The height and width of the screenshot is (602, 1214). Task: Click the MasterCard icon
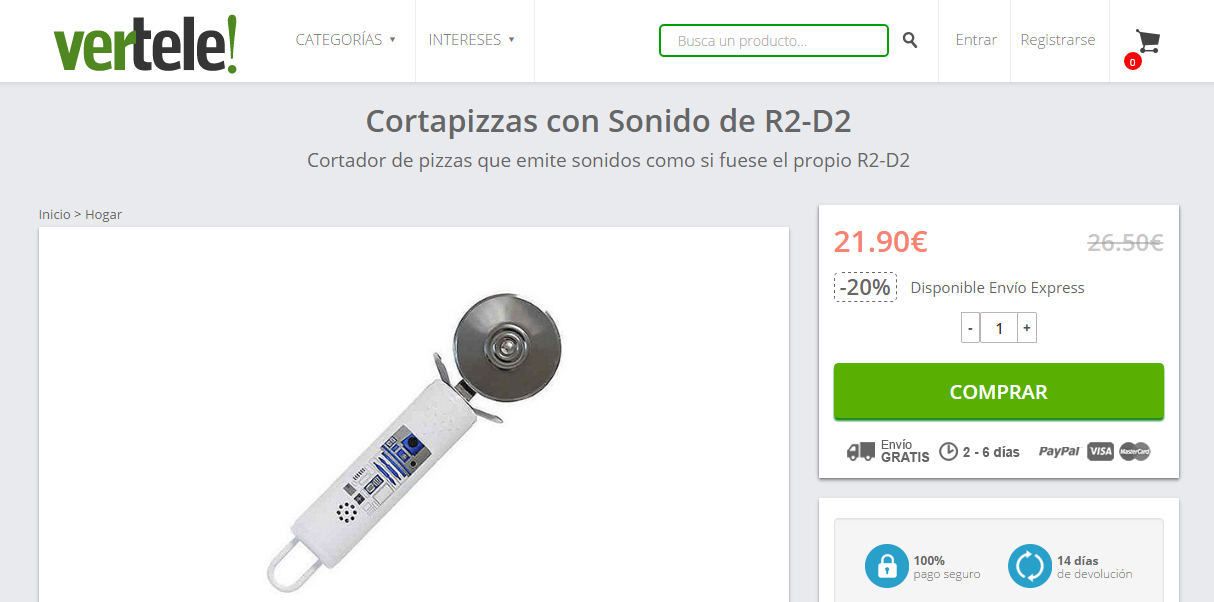[1135, 452]
